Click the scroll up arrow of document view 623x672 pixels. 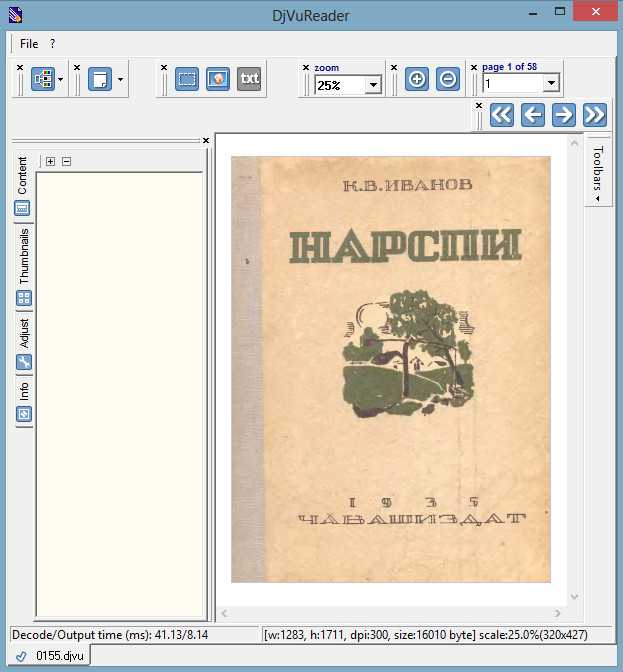click(575, 143)
